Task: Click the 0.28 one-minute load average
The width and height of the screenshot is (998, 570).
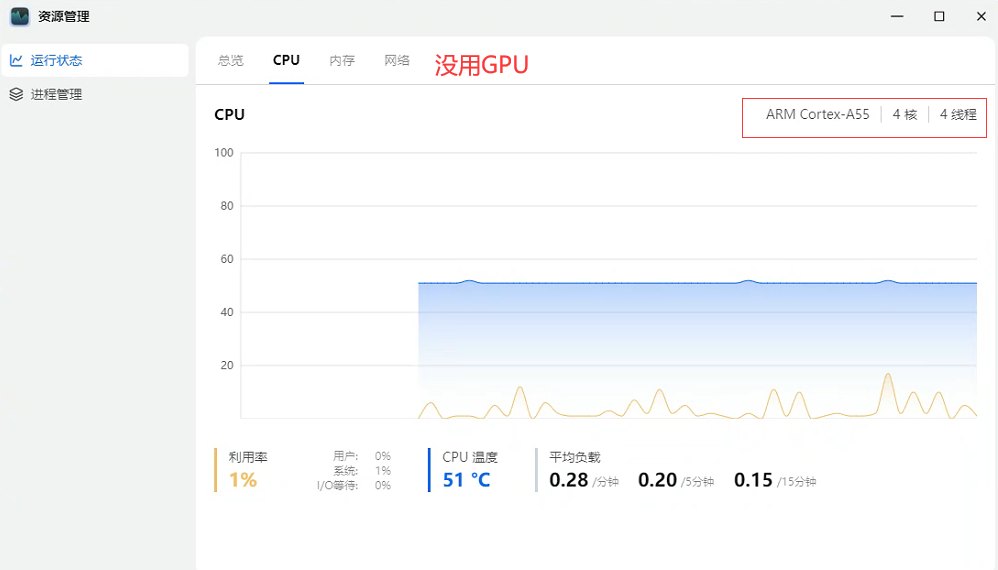Action: (x=569, y=480)
